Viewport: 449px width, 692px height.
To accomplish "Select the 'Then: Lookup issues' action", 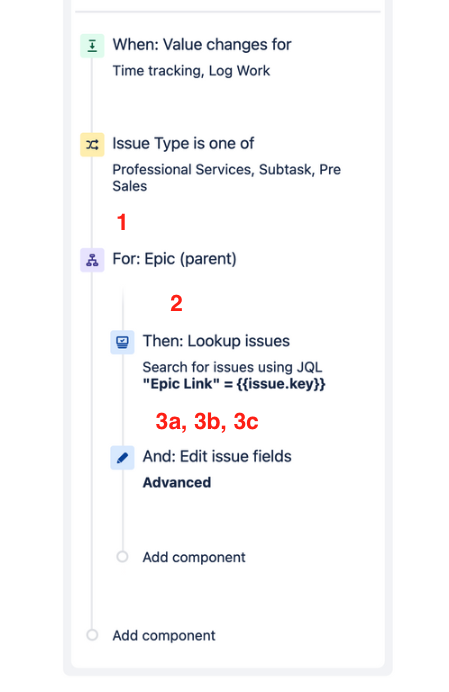I will (216, 341).
